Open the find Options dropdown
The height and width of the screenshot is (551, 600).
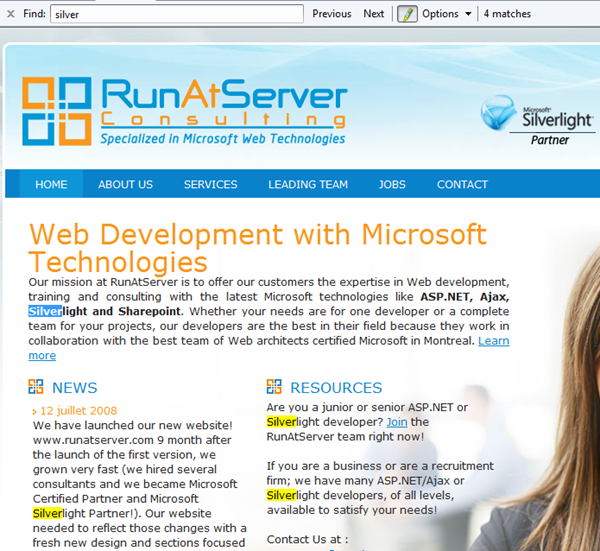pos(446,14)
